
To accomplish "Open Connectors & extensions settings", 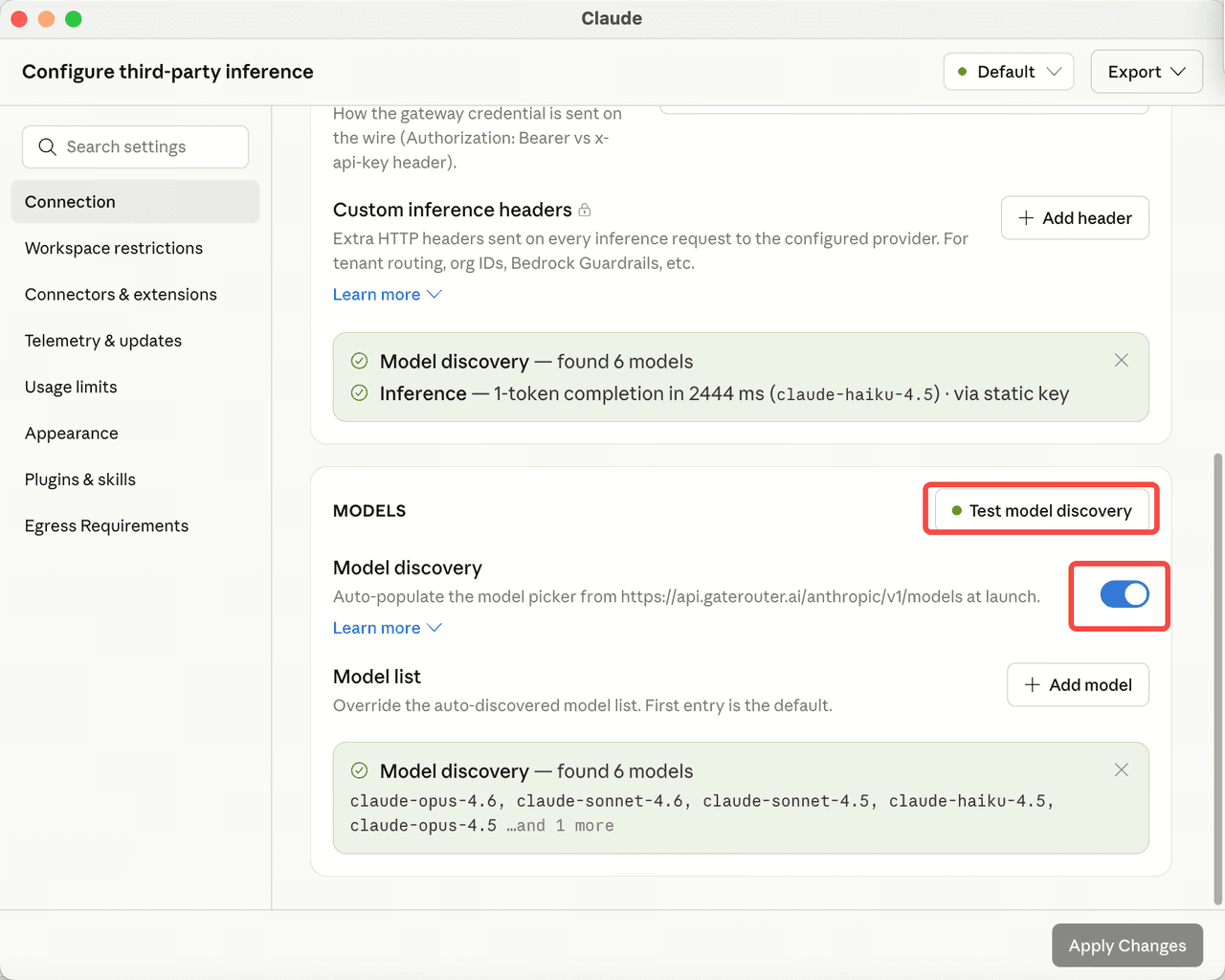I will (x=135, y=295).
